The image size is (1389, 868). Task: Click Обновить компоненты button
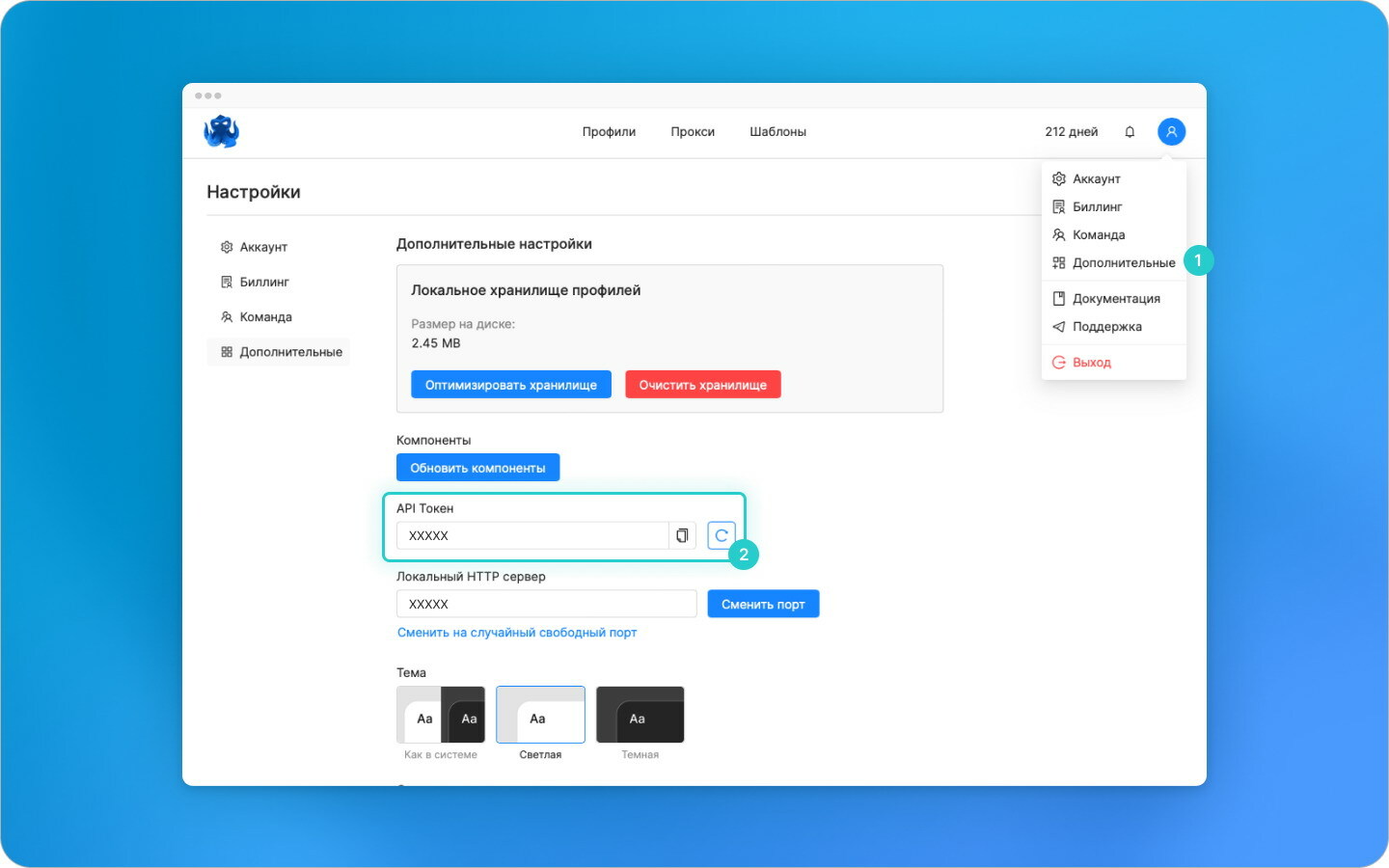[x=477, y=468]
